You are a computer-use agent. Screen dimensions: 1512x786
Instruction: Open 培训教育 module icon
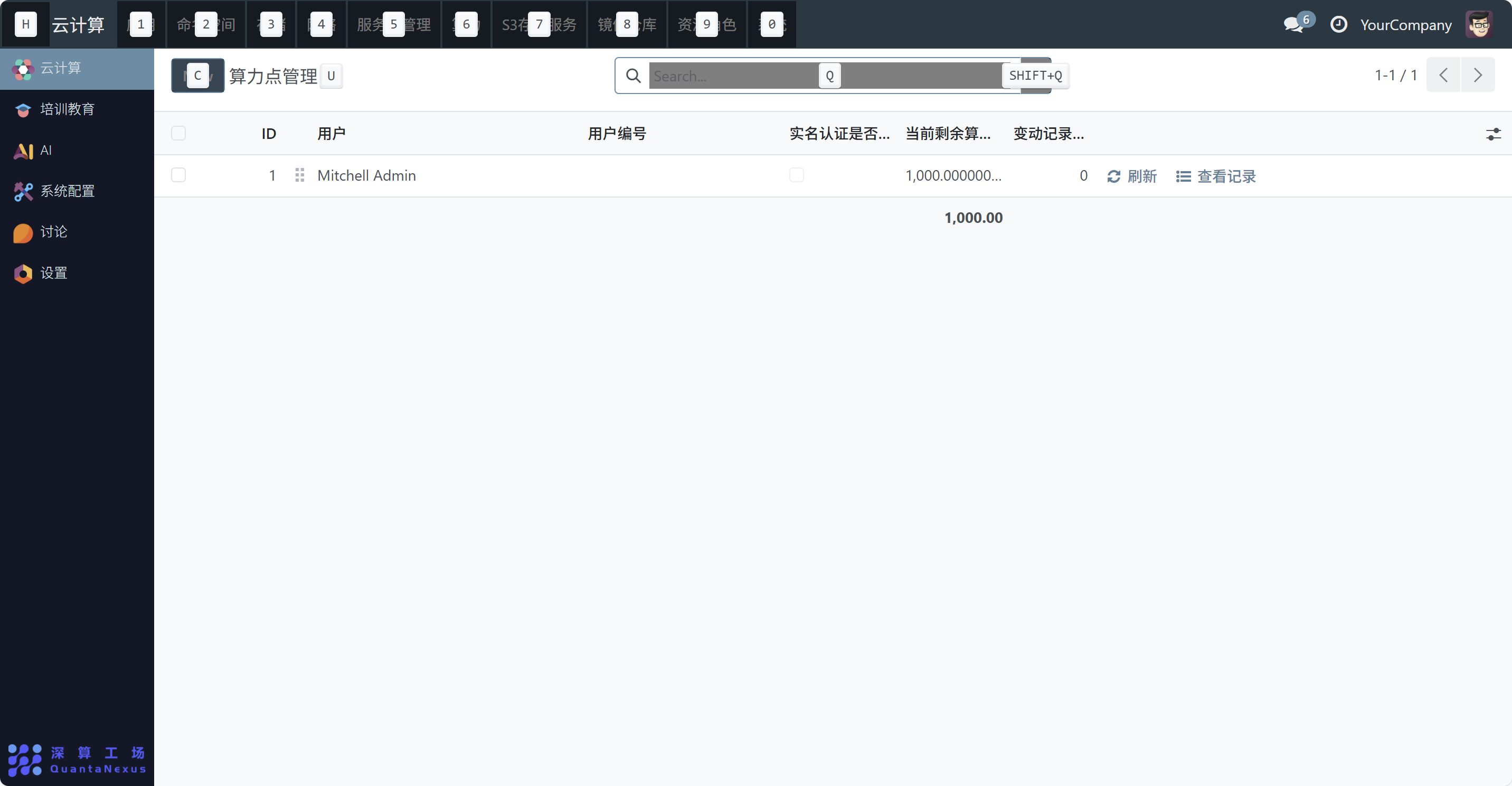pyautogui.click(x=23, y=110)
